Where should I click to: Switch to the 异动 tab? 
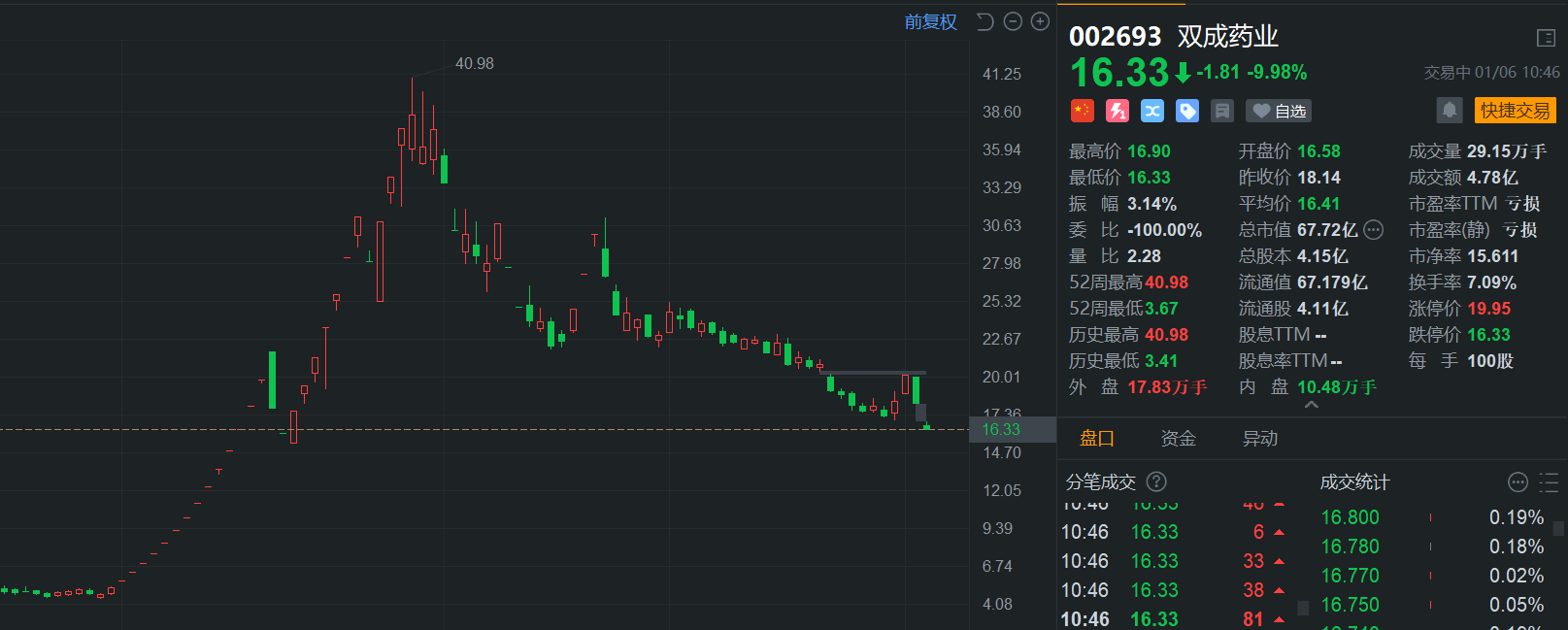click(1260, 439)
